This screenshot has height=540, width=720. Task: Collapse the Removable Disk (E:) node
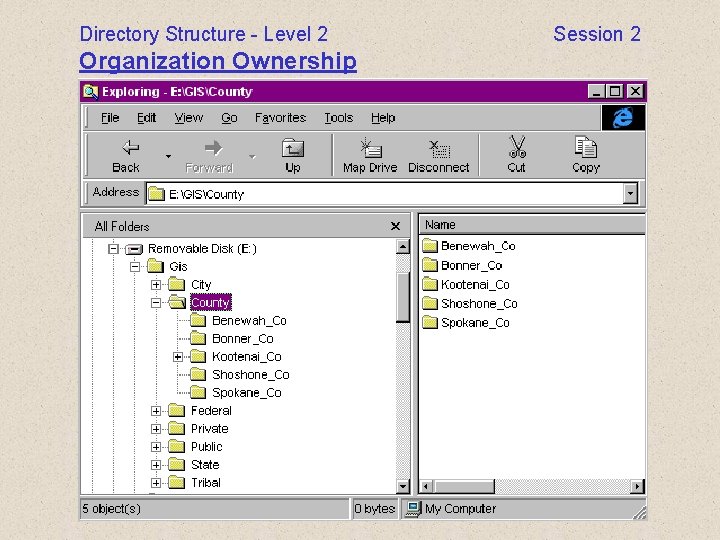point(113,249)
